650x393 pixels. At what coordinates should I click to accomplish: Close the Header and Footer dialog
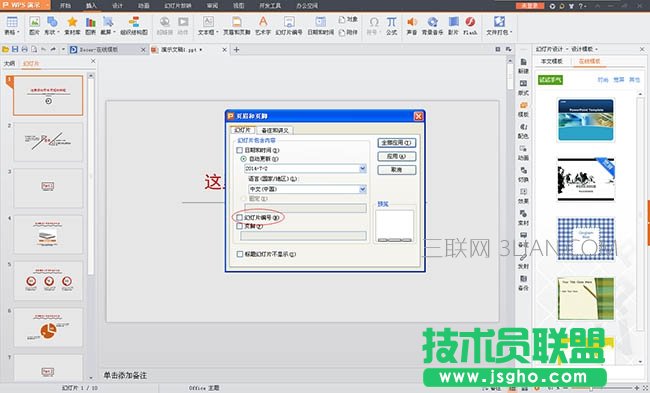pyautogui.click(x=418, y=116)
